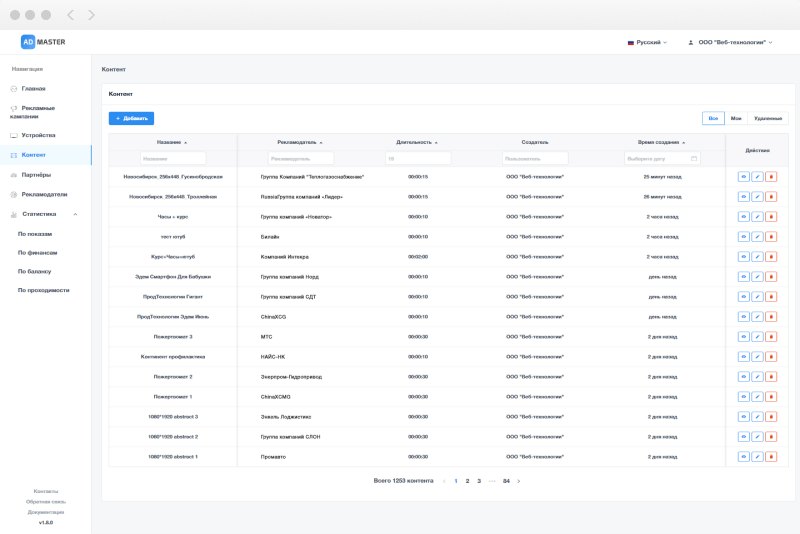Go to the next pagination page arrow
This screenshot has height=534, width=800.
point(519,481)
